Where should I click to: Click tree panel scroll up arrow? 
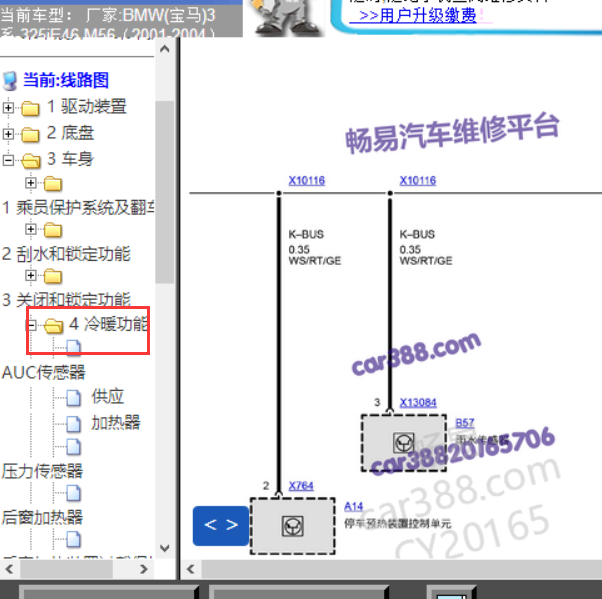pyautogui.click(x=165, y=49)
